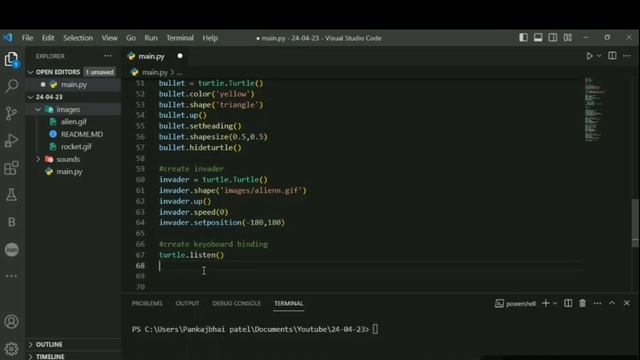Collapse the Open Editors section
Image resolution: width=640 pixels, height=360 pixels.
click(31, 72)
